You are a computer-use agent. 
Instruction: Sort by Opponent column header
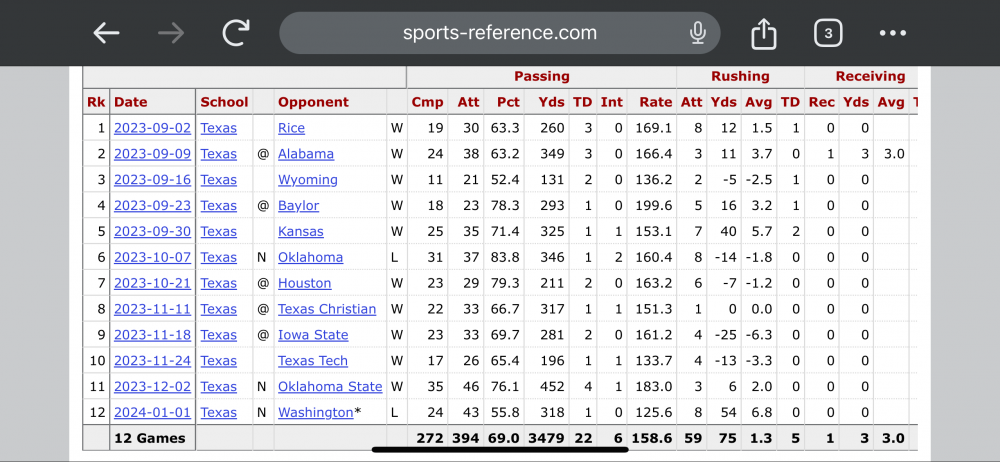pyautogui.click(x=313, y=102)
